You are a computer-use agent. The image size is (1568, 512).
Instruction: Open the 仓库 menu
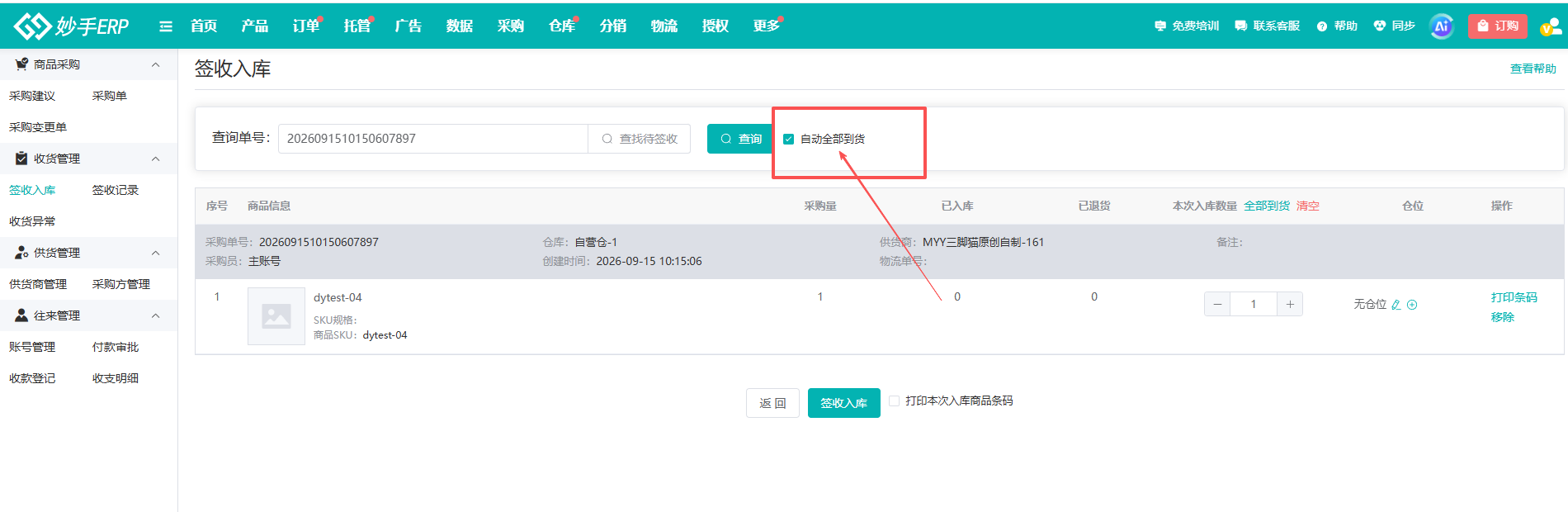(562, 26)
